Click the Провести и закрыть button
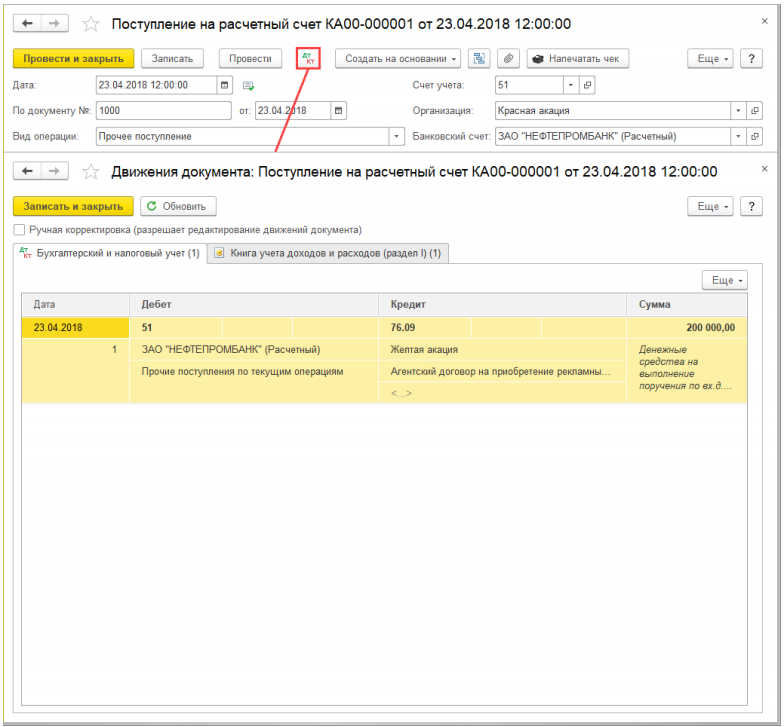784x727 pixels. click(74, 58)
